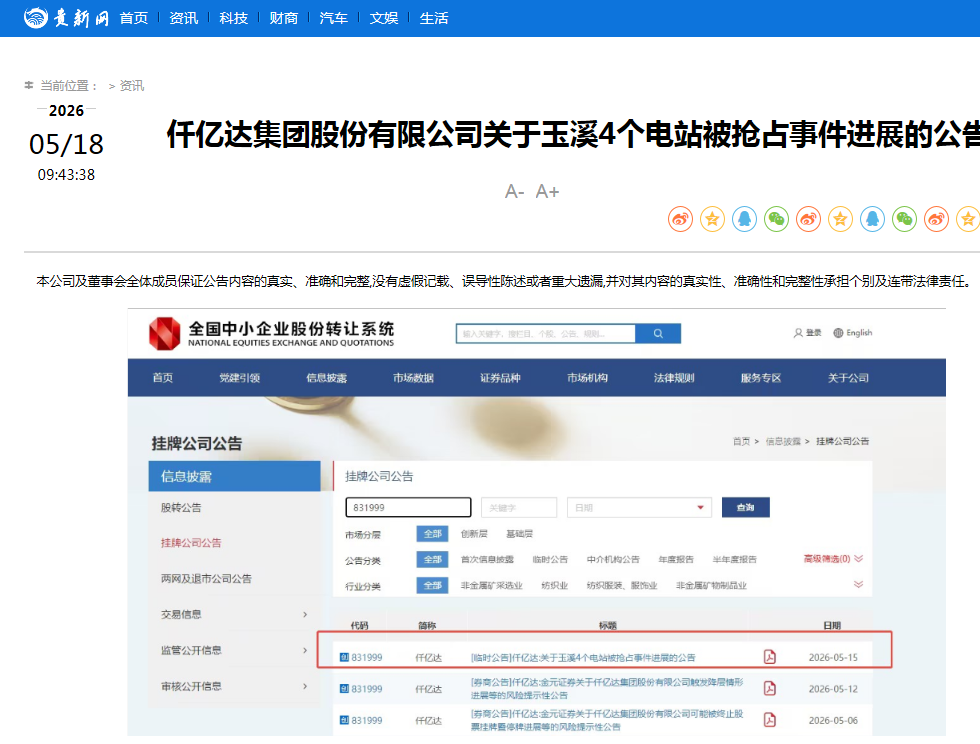This screenshot has height=744, width=980.
Task: Open 市场数据 in the NEEQ menu
Action: (x=413, y=378)
